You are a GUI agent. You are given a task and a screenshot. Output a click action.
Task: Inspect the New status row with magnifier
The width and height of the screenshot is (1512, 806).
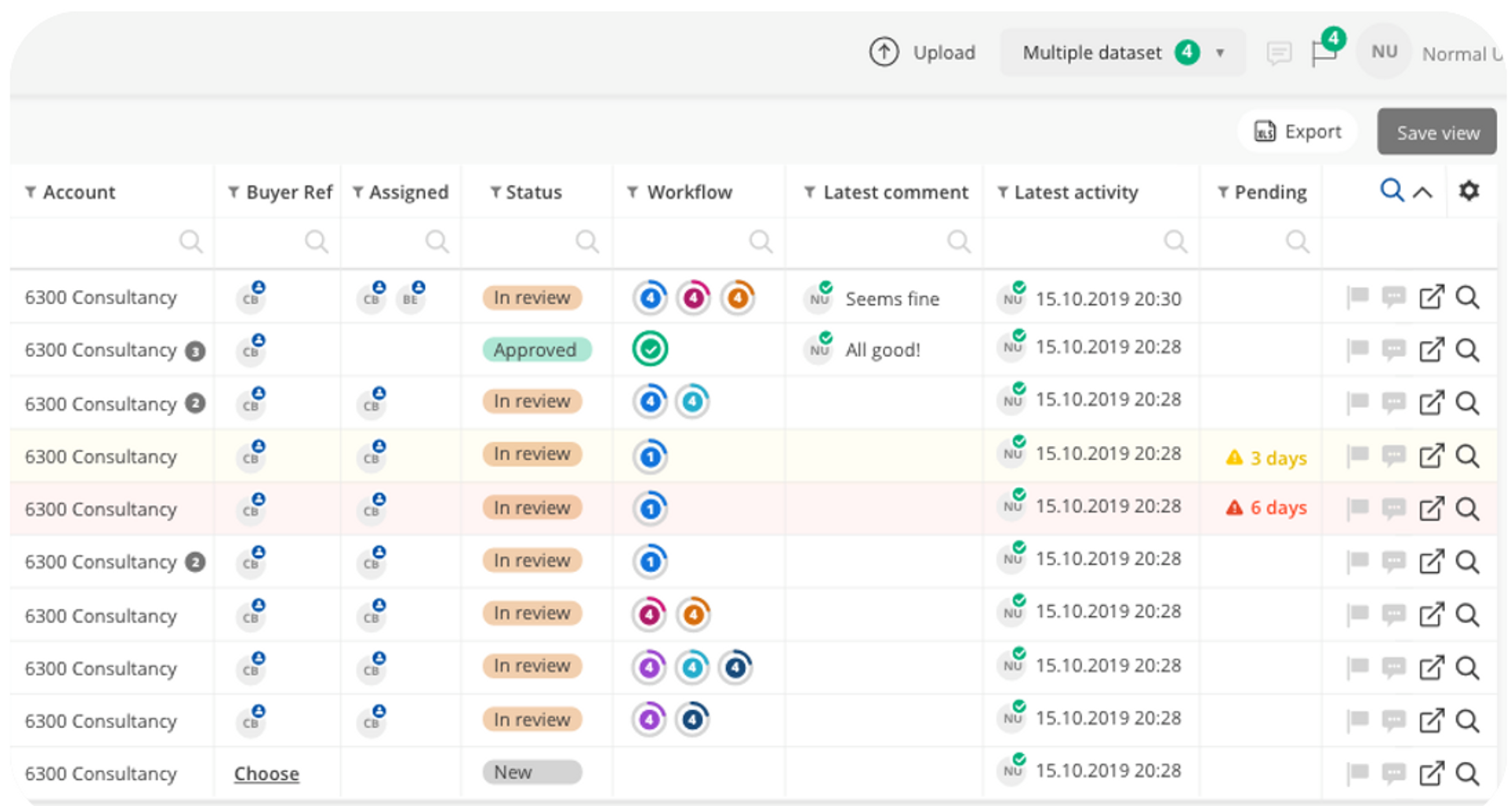[x=1467, y=774]
